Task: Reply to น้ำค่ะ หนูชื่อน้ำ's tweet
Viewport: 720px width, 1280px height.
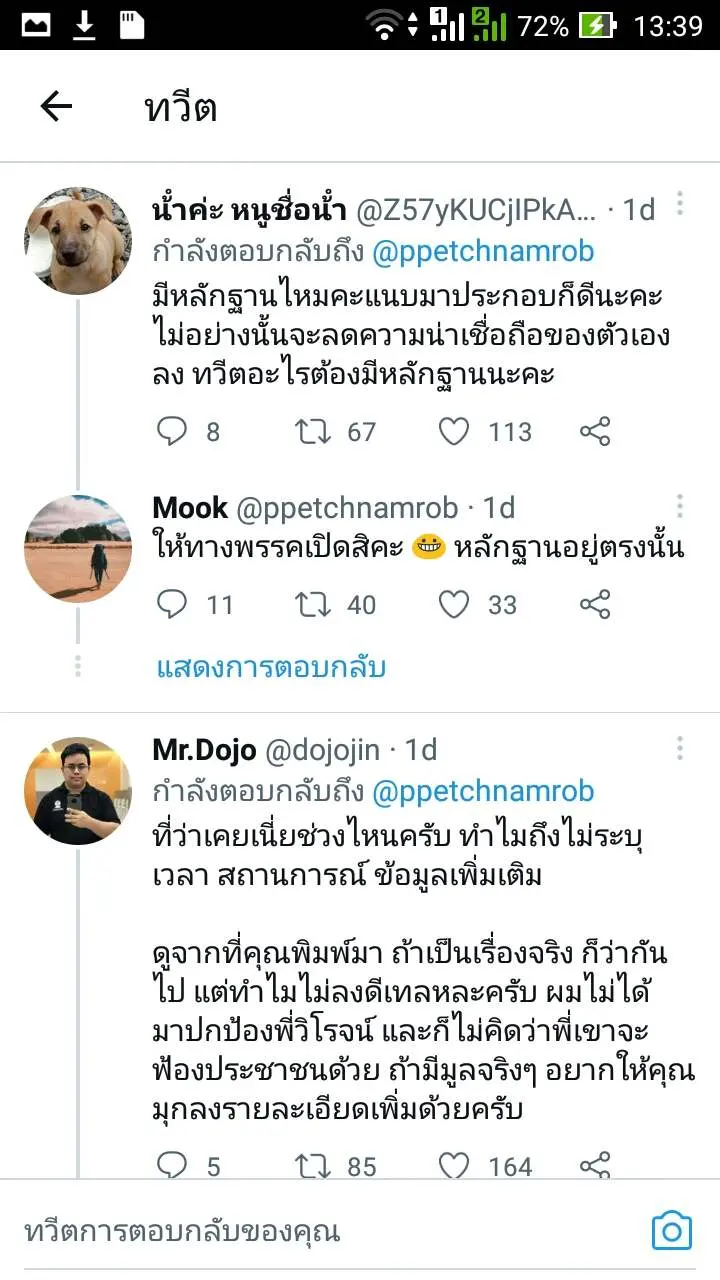Action: coord(173,432)
